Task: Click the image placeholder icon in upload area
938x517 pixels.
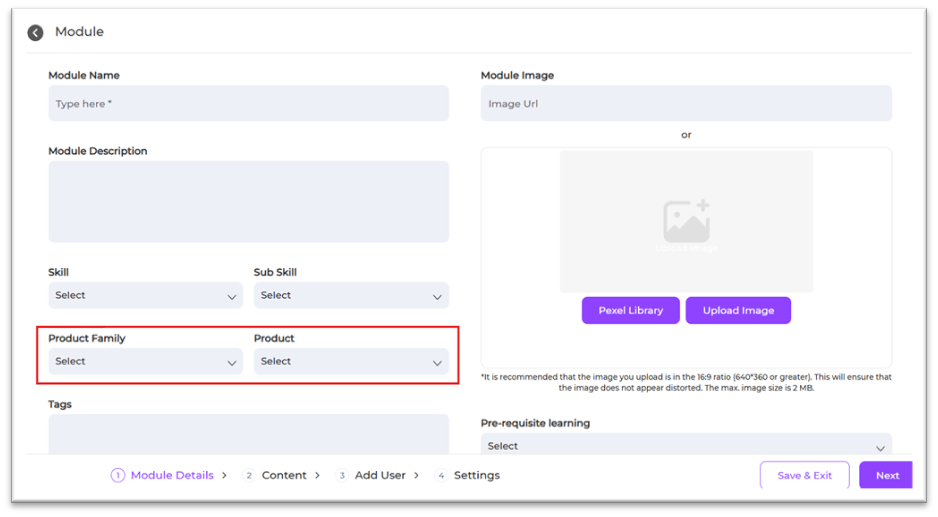Action: pos(686,221)
